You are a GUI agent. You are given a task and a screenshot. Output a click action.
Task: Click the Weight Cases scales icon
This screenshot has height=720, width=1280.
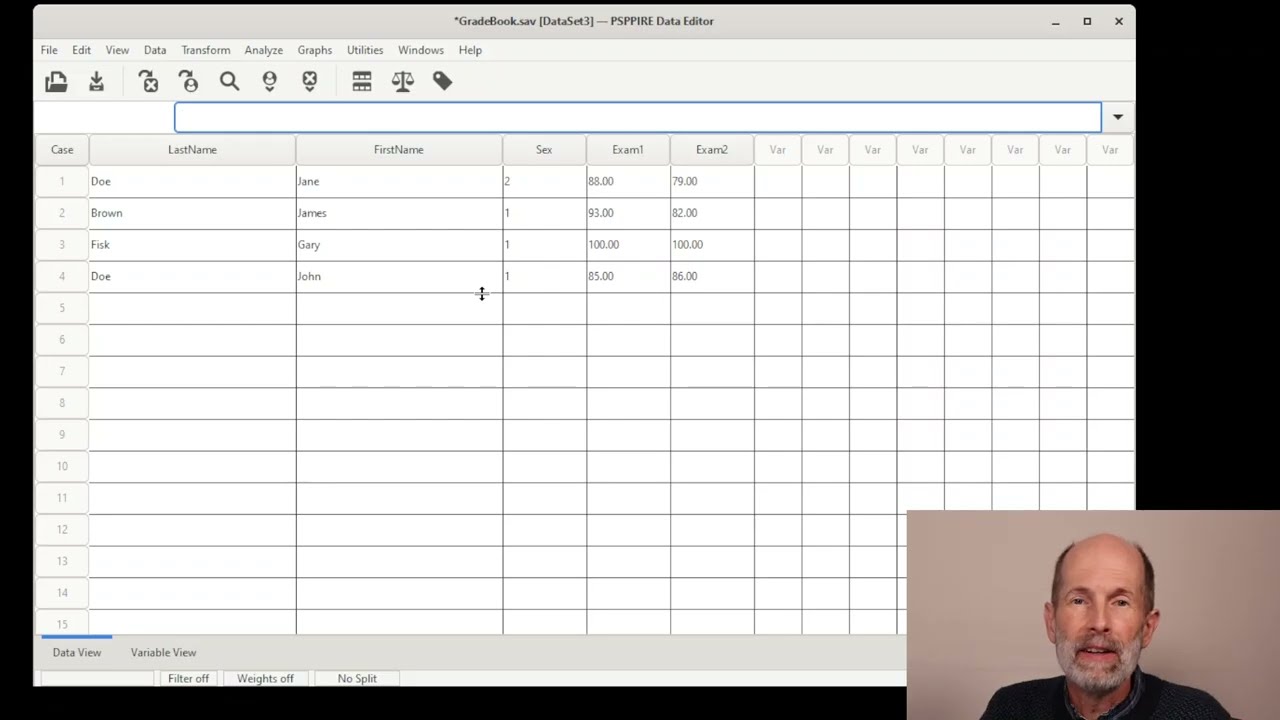pos(403,82)
